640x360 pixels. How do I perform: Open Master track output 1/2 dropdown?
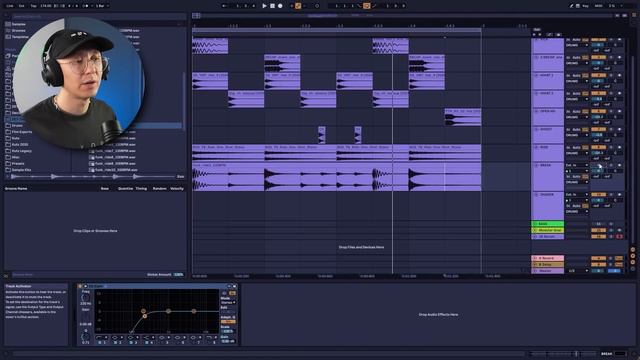pyautogui.click(x=577, y=271)
